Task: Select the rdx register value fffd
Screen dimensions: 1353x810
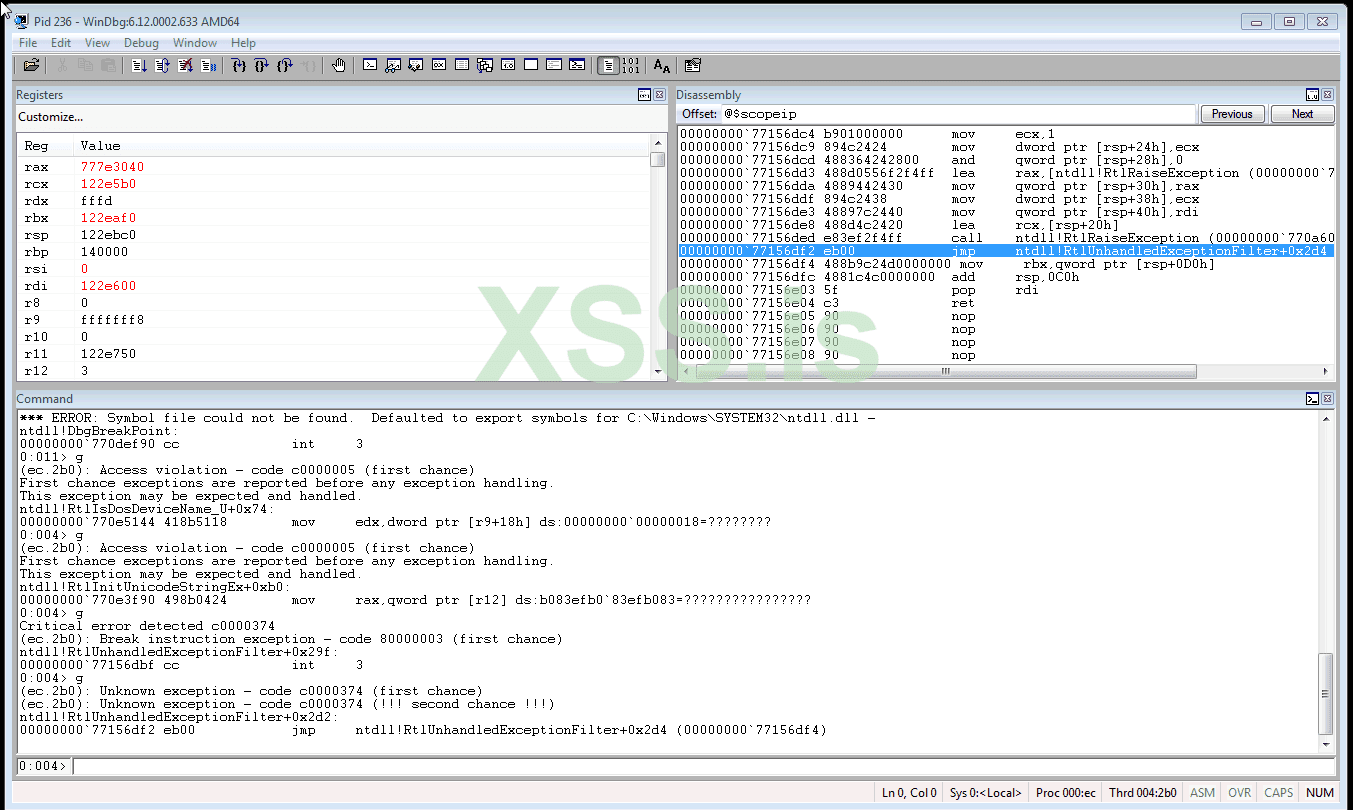Action: 96,201
